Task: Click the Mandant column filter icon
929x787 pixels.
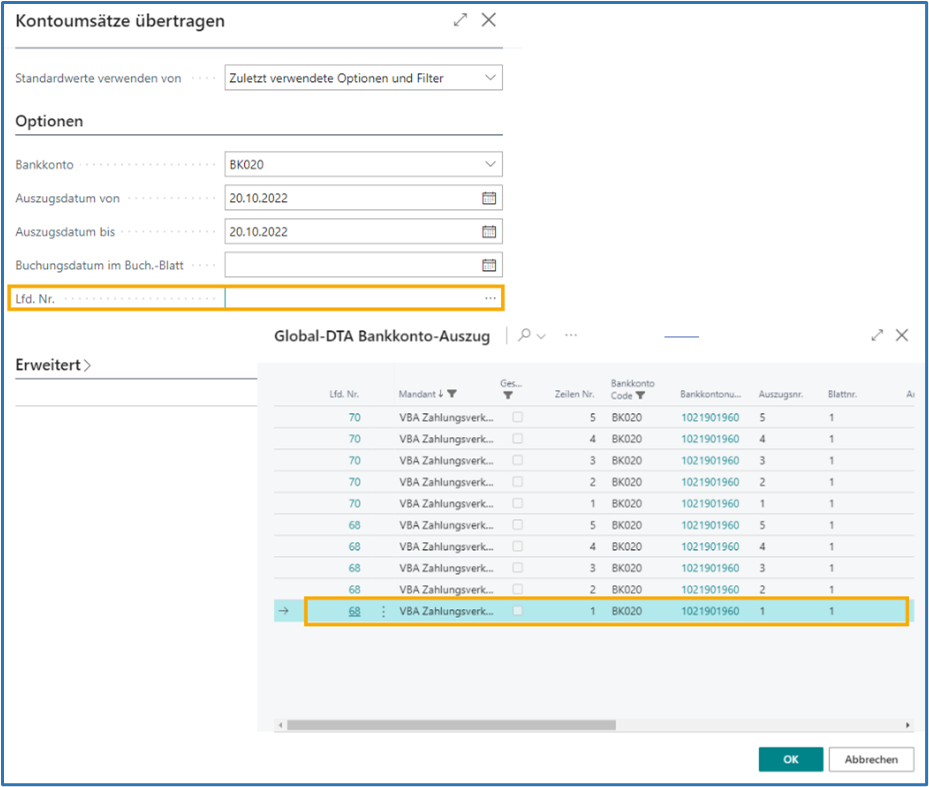Action: point(452,394)
